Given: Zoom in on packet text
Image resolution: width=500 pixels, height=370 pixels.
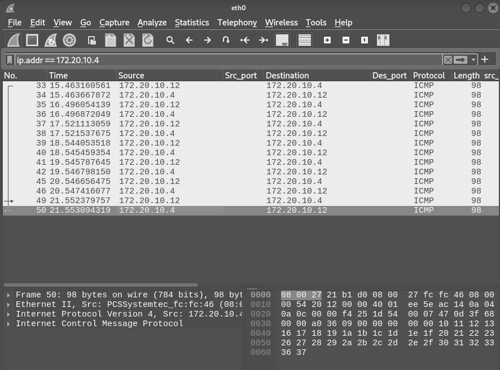Looking at the screenshot, I should [327, 40].
